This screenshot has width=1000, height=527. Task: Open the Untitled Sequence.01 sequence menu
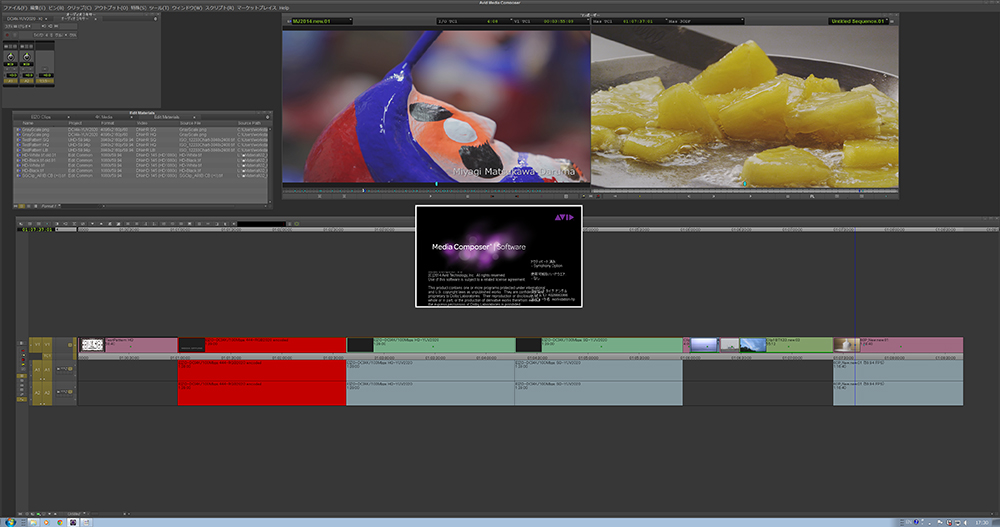click(x=857, y=21)
